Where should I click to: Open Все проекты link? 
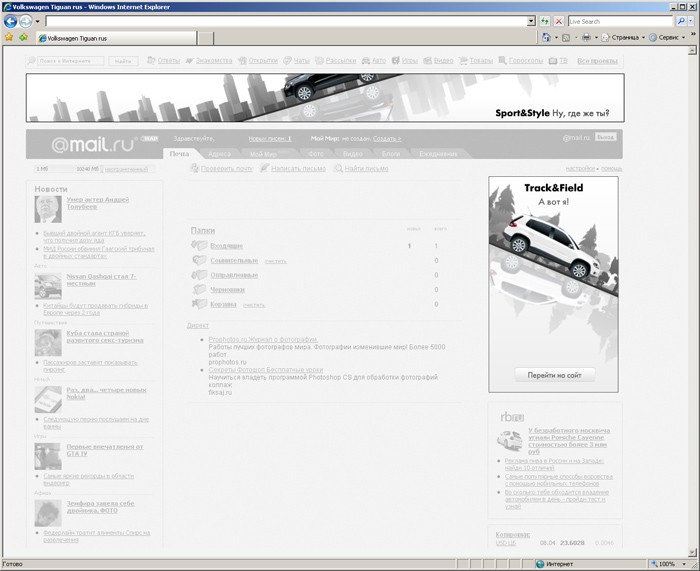[x=597, y=61]
